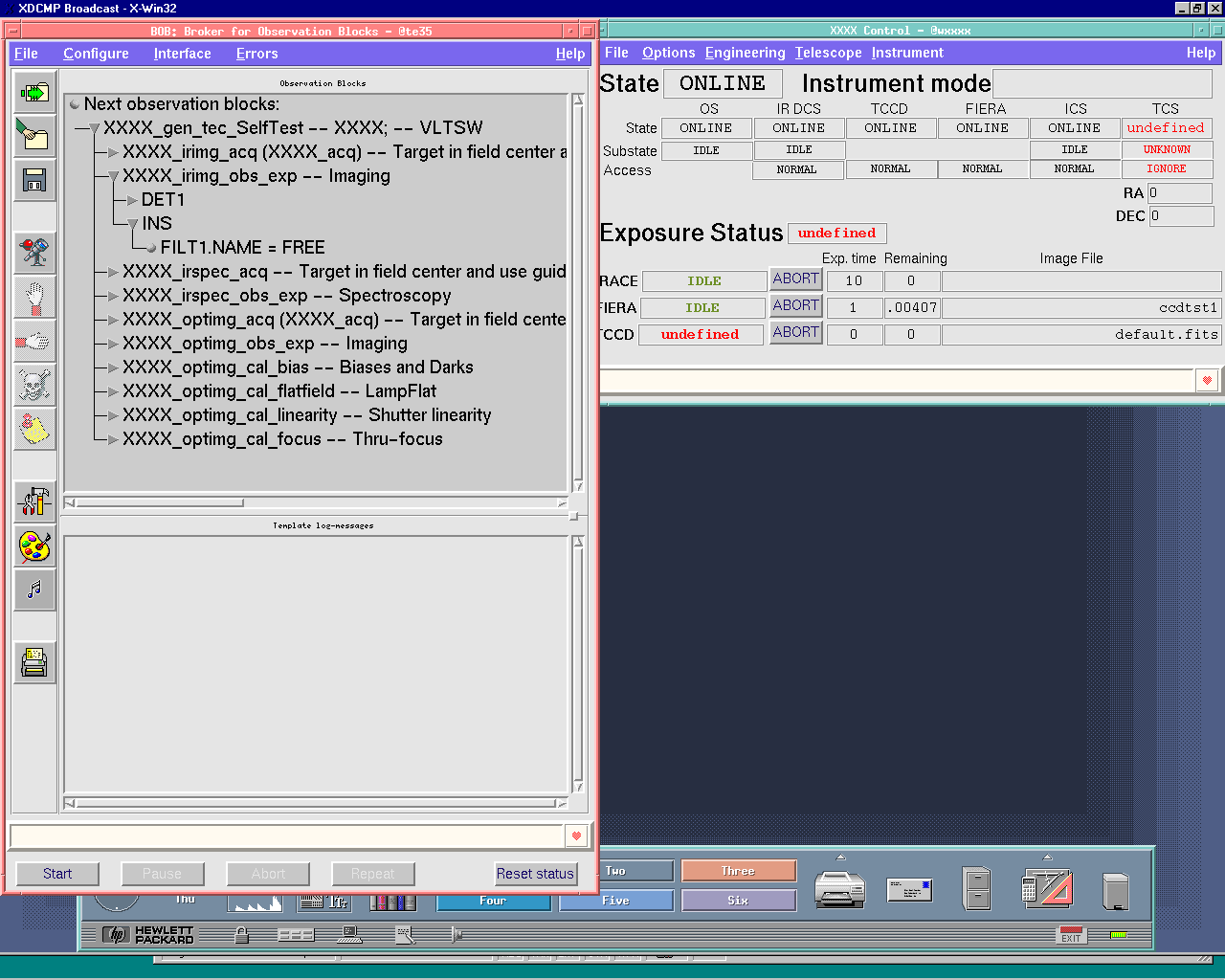Screen dimensions: 1225x980
Task: Switch to workspace Five on front panel
Action: [615, 901]
